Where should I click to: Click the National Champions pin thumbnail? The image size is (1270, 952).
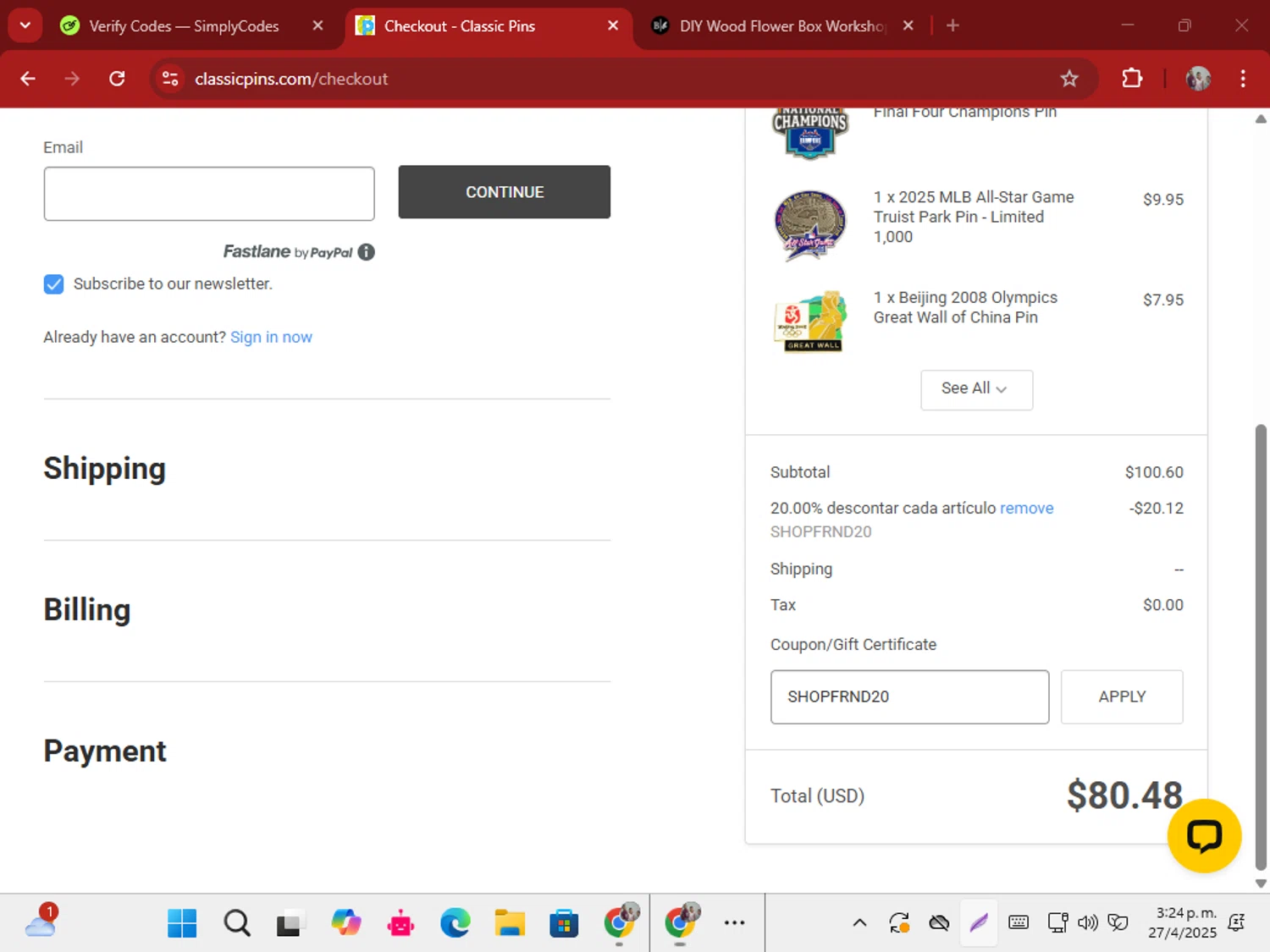(810, 133)
